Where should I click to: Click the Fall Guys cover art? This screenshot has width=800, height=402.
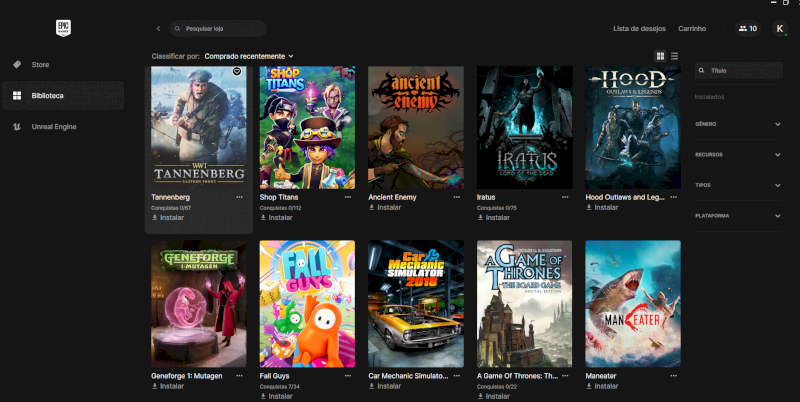click(307, 304)
